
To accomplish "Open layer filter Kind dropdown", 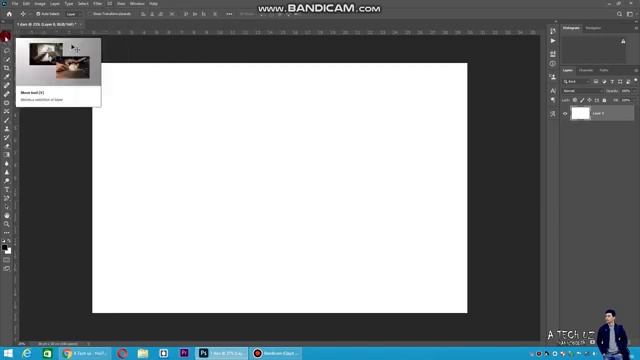I will (x=576, y=82).
